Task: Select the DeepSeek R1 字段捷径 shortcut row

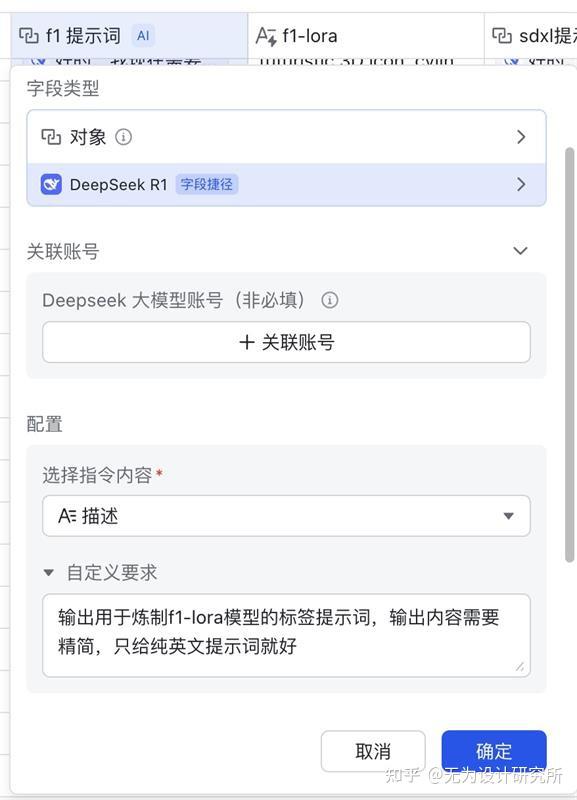Action: point(286,185)
